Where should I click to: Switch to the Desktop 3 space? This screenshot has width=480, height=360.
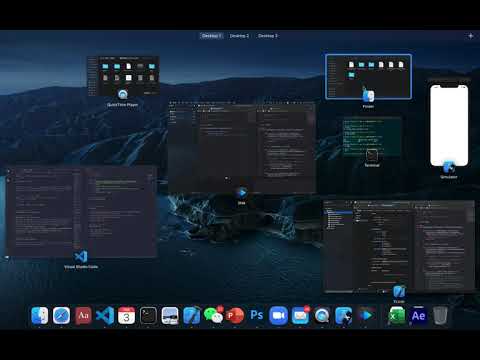268,36
